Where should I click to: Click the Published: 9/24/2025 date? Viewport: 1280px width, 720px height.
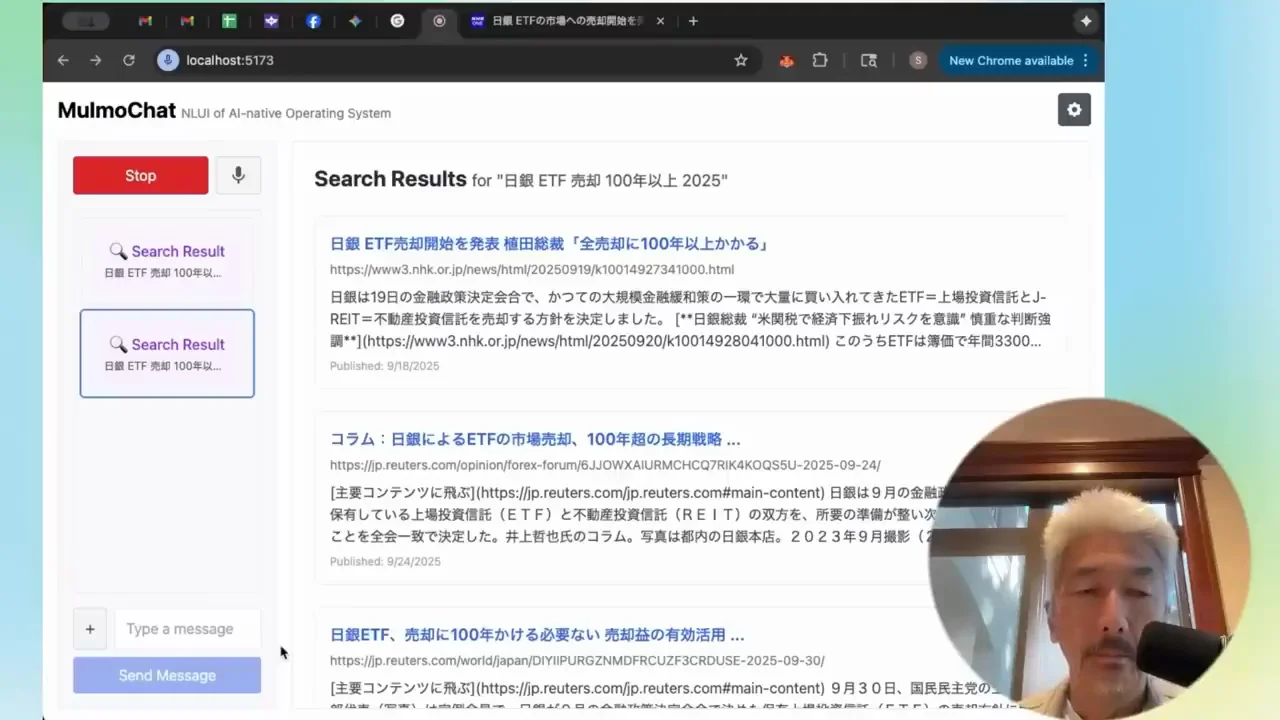[x=385, y=562]
